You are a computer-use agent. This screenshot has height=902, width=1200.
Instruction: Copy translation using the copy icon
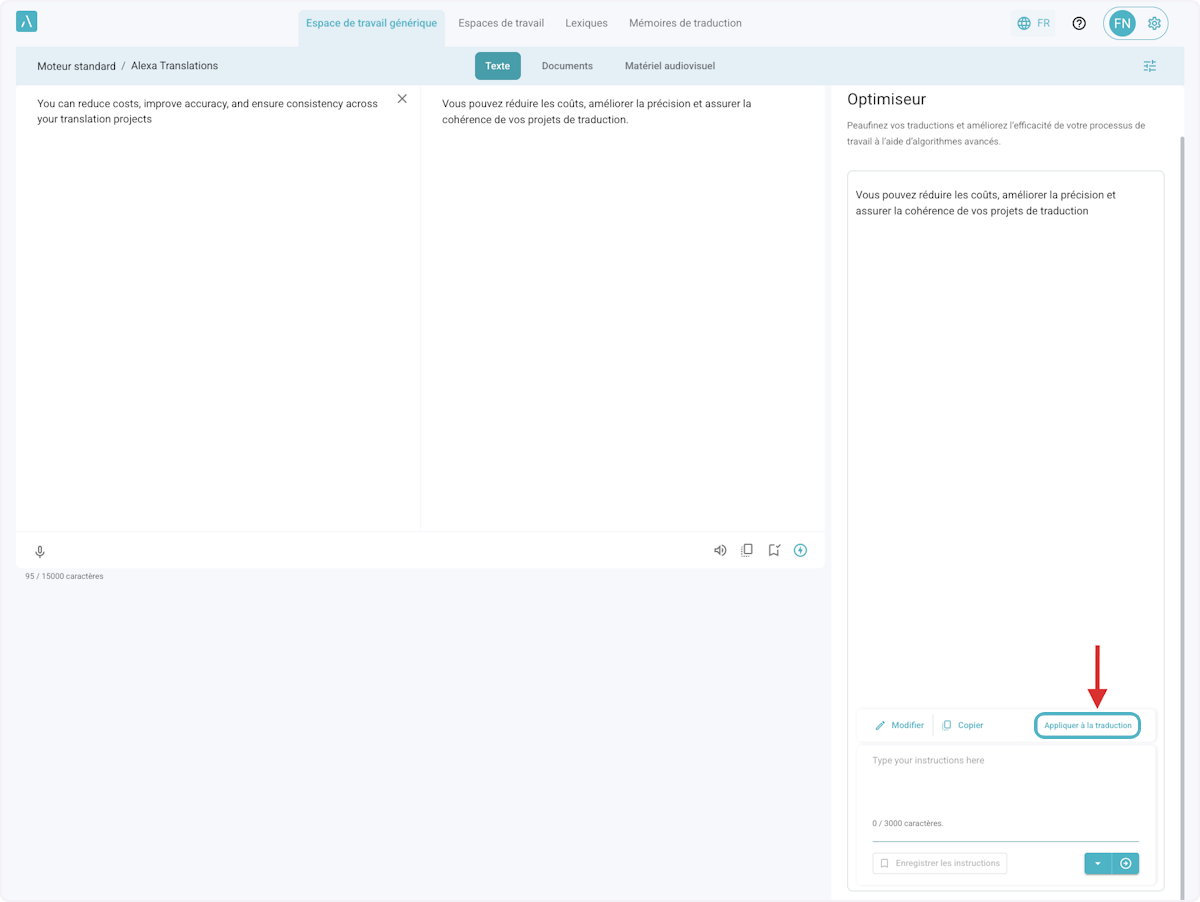coord(747,550)
